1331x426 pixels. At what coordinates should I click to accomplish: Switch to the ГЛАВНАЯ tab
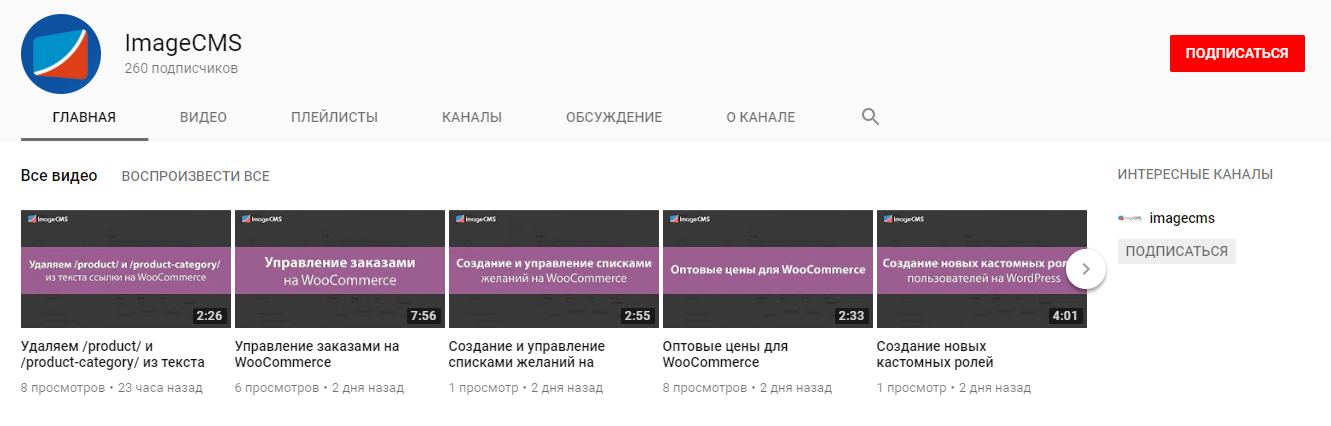[84, 117]
